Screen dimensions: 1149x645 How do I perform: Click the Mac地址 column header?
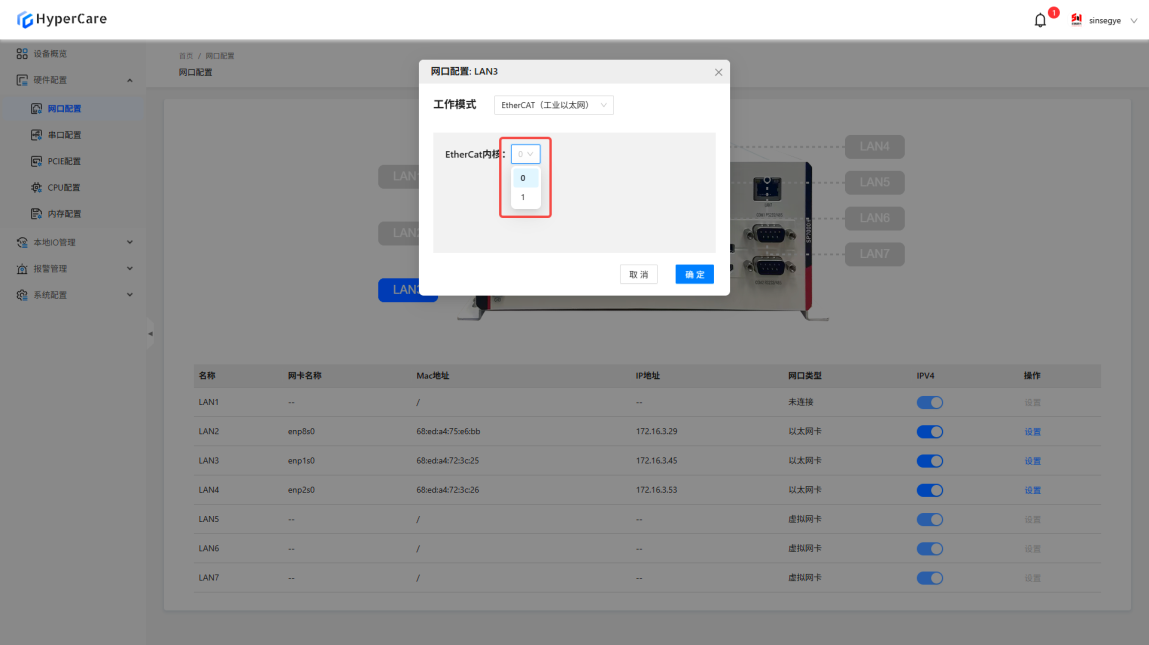tap(432, 375)
